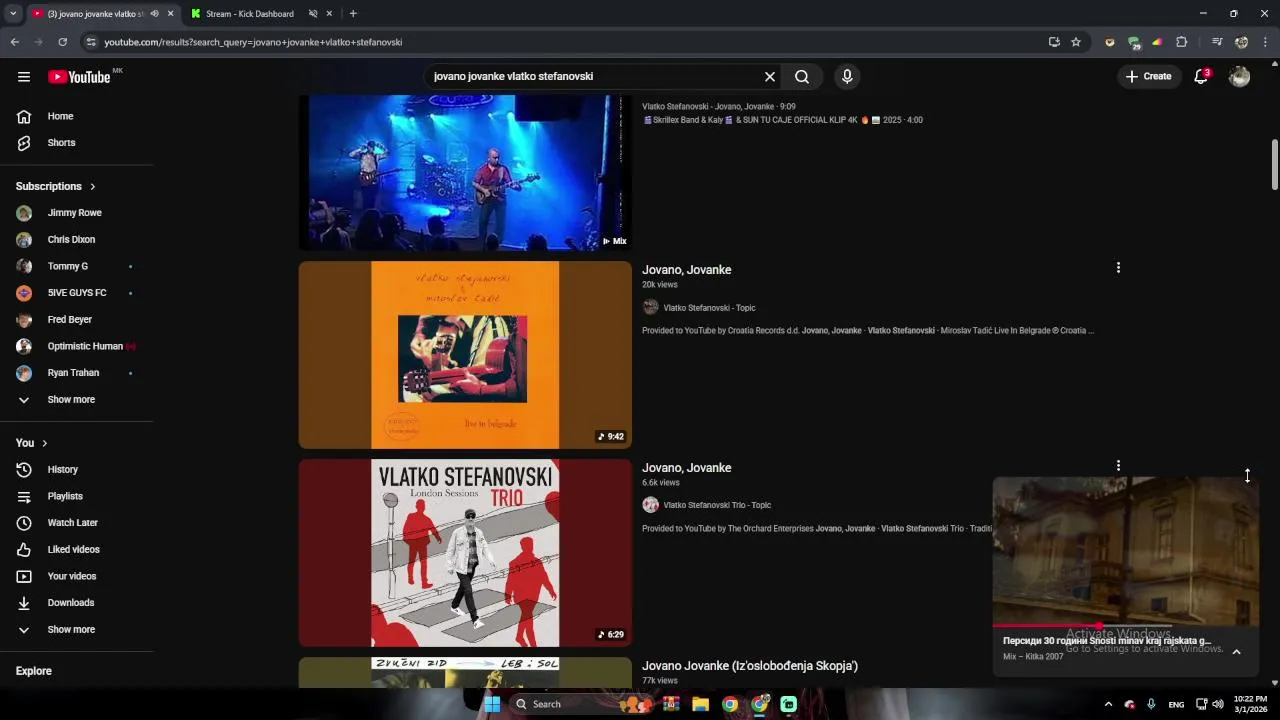Viewport: 1280px width, 720px height.
Task: Expand You section chevron
Action: click(44, 443)
